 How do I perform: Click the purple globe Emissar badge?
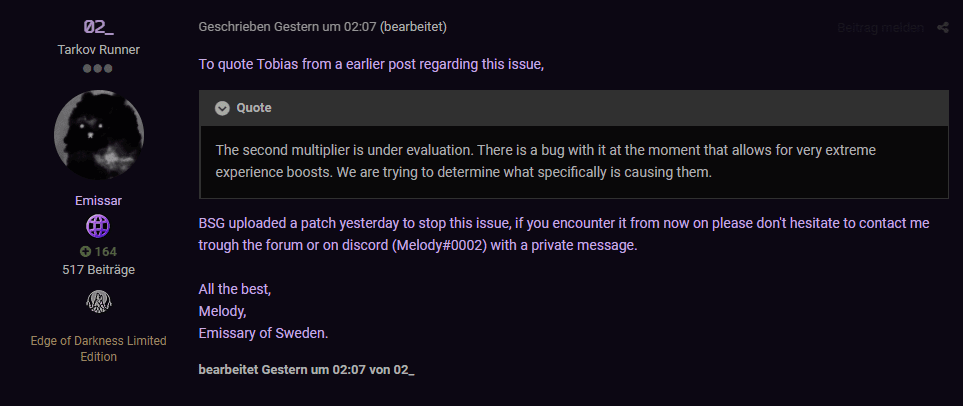[98, 226]
